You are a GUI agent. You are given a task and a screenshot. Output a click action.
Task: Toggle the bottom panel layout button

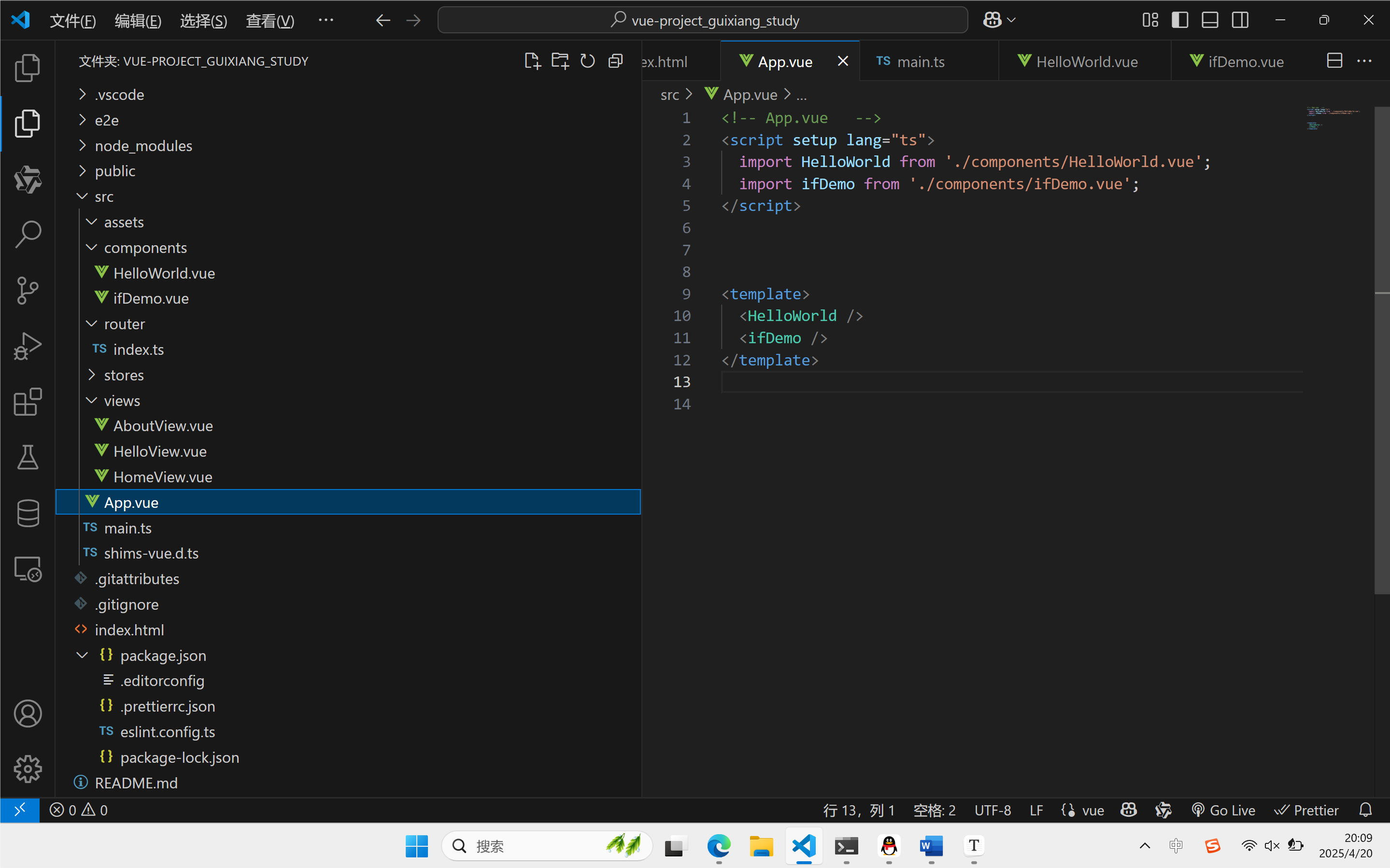(x=1210, y=20)
